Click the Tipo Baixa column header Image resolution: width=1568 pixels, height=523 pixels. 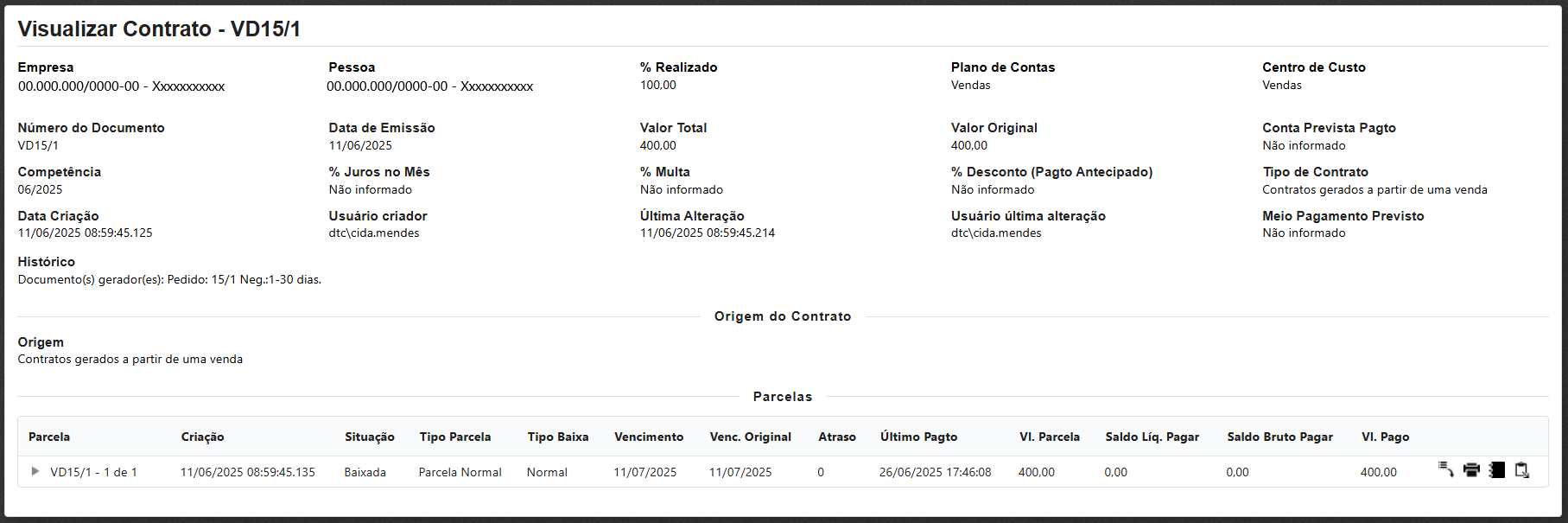tap(558, 437)
